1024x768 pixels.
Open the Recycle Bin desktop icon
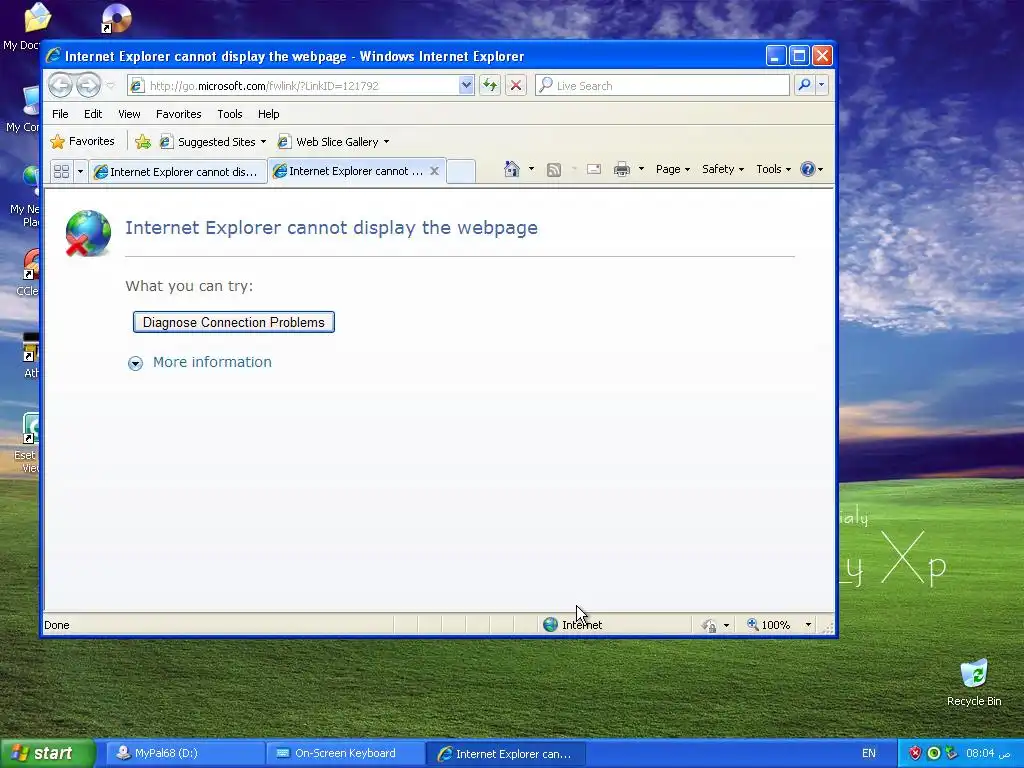click(x=974, y=682)
